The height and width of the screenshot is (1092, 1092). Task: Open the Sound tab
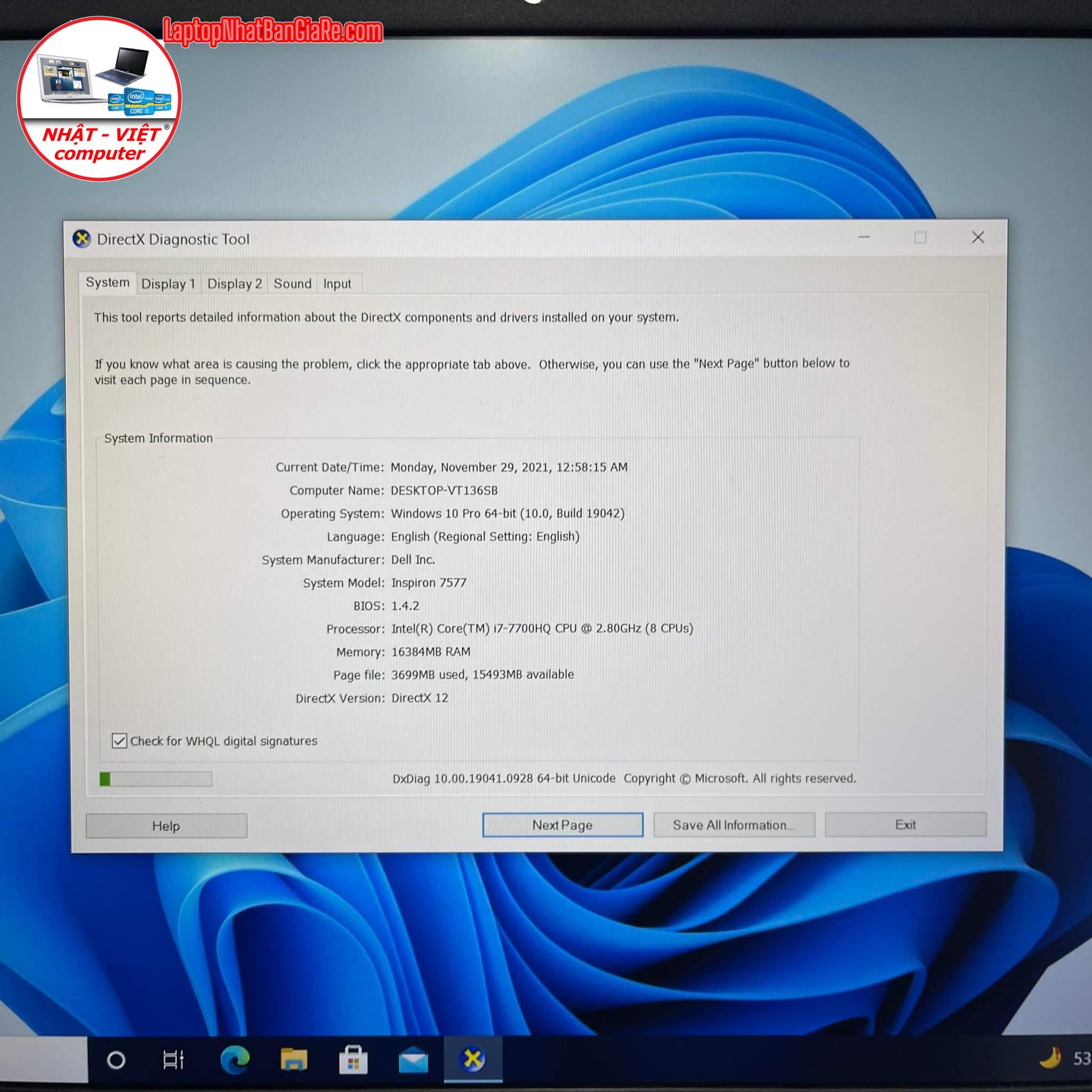(x=292, y=284)
